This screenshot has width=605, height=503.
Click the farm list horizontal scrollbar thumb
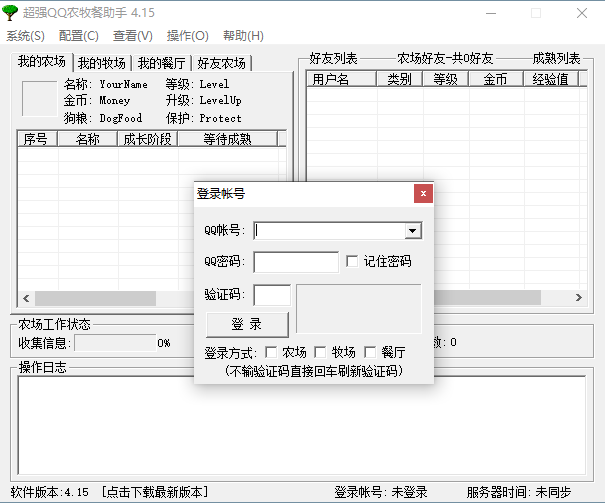click(95, 298)
